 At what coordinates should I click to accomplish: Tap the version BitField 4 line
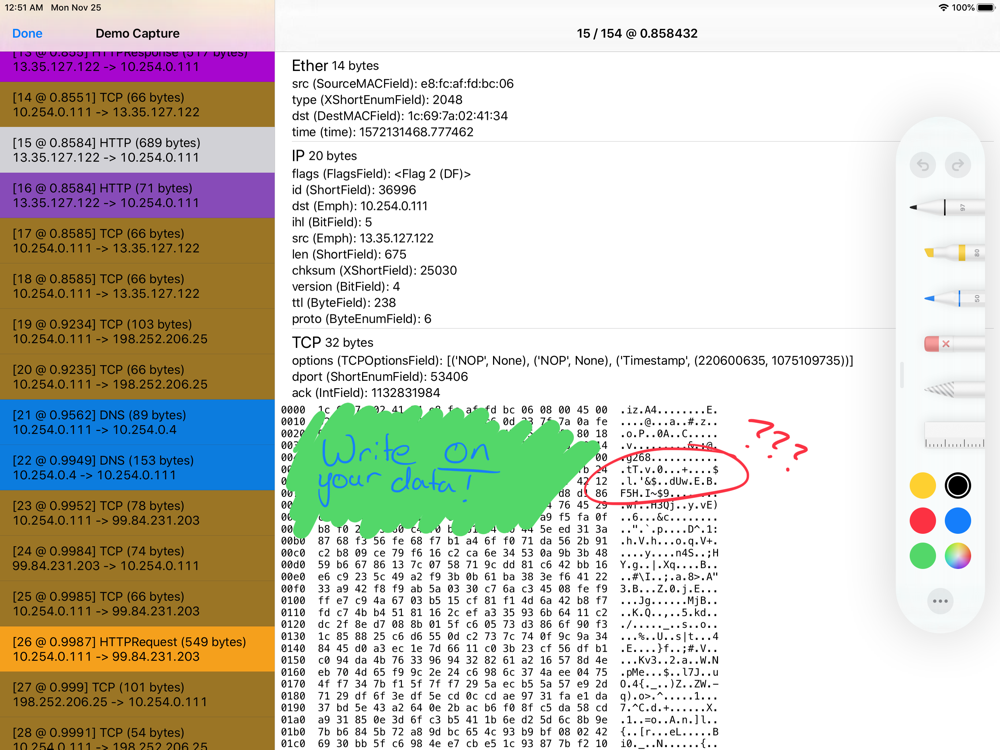[346, 286]
